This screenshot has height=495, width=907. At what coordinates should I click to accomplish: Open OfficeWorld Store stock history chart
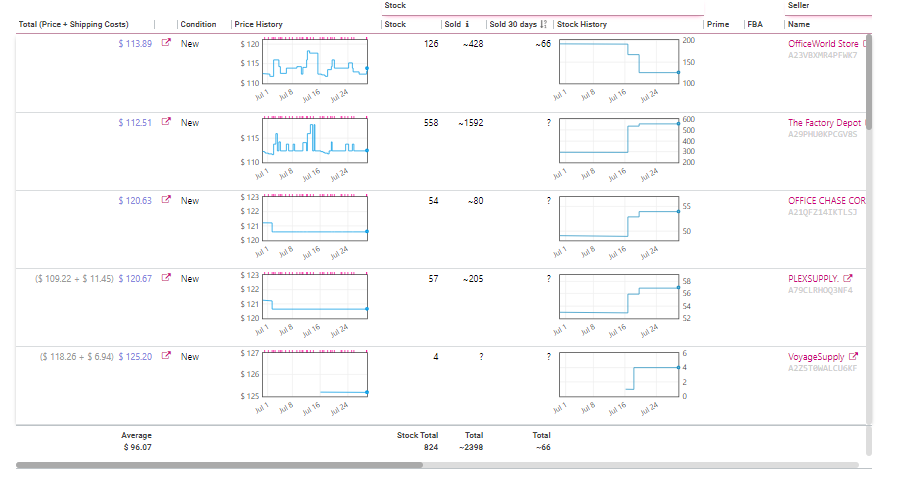619,61
